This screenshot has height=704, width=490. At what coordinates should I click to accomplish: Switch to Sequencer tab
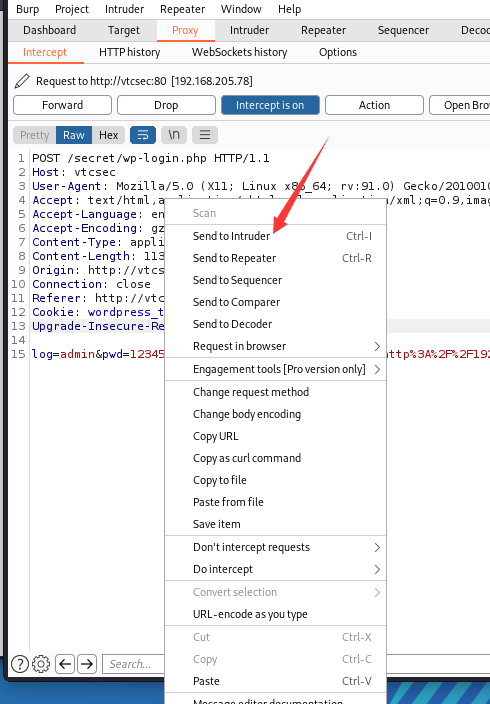coord(403,30)
